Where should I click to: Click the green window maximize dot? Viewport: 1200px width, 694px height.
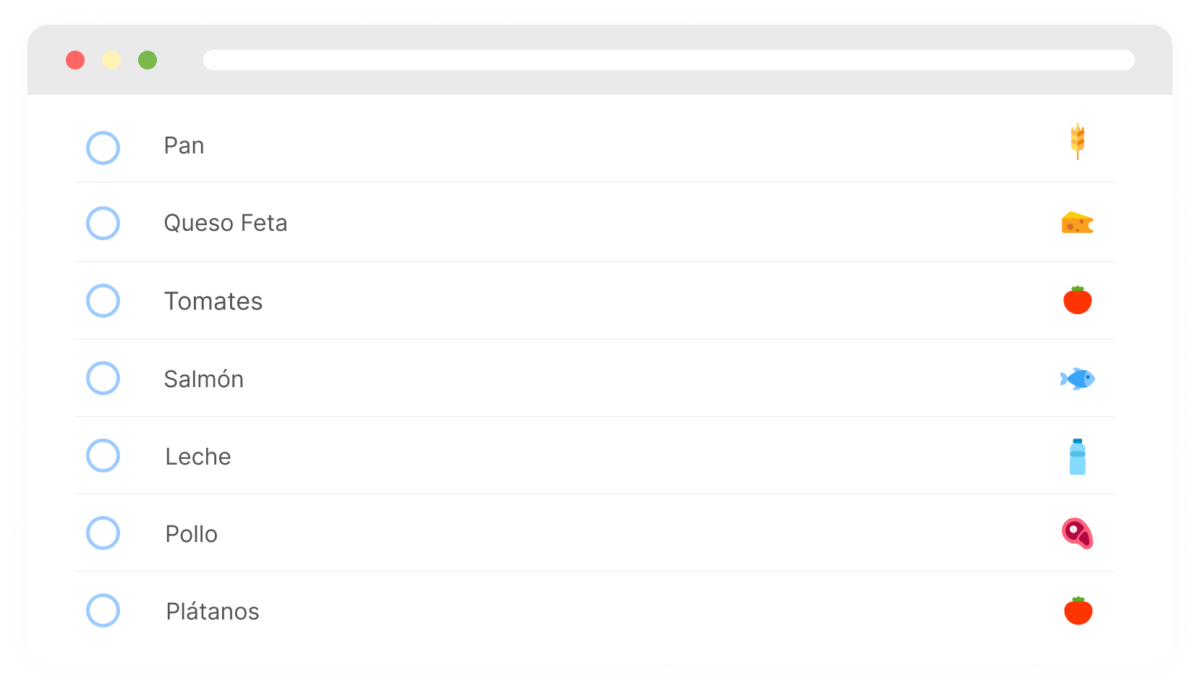[x=147, y=60]
